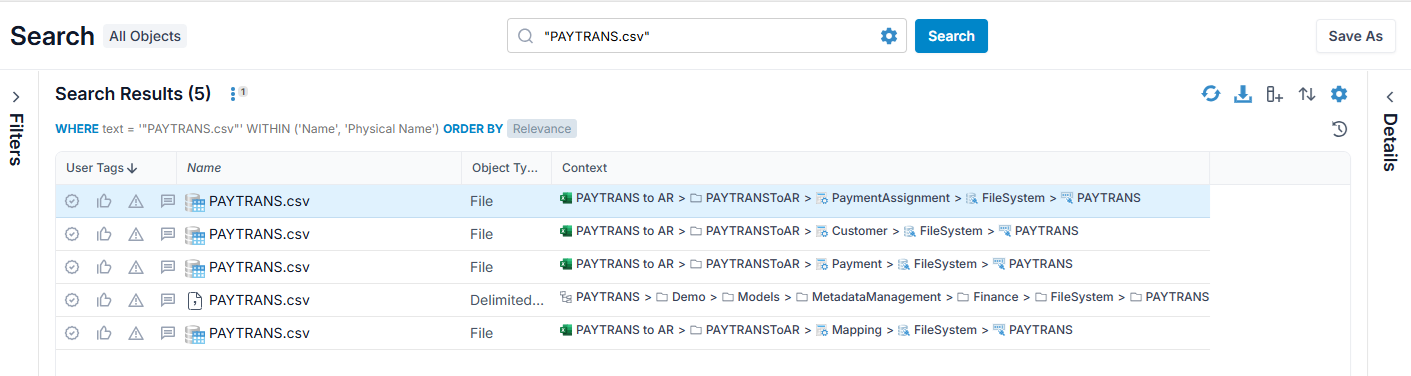Select the "Delimited..." object type cell
Image resolution: width=1411 pixels, height=376 pixels.
click(x=507, y=300)
